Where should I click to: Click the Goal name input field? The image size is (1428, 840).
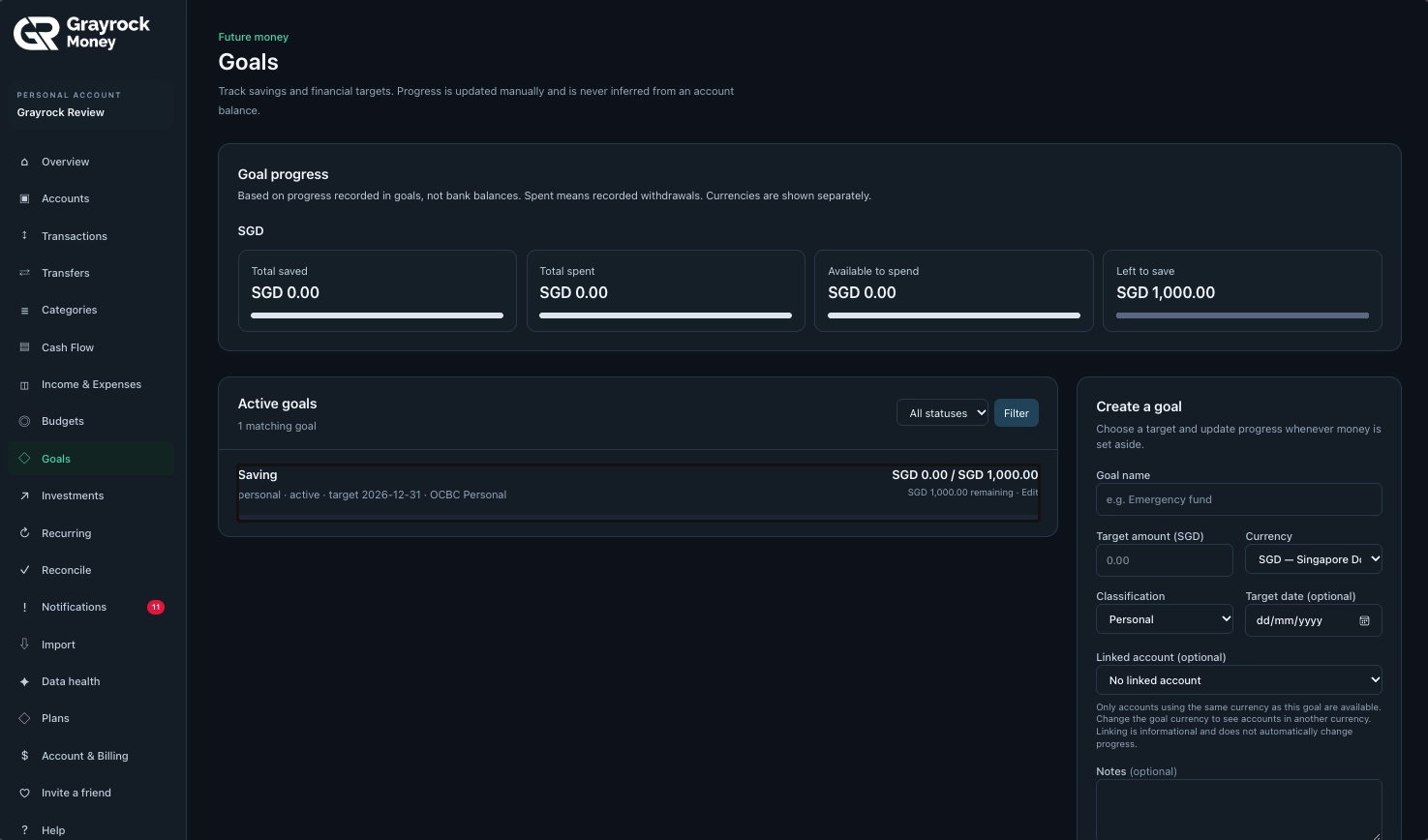point(1238,499)
